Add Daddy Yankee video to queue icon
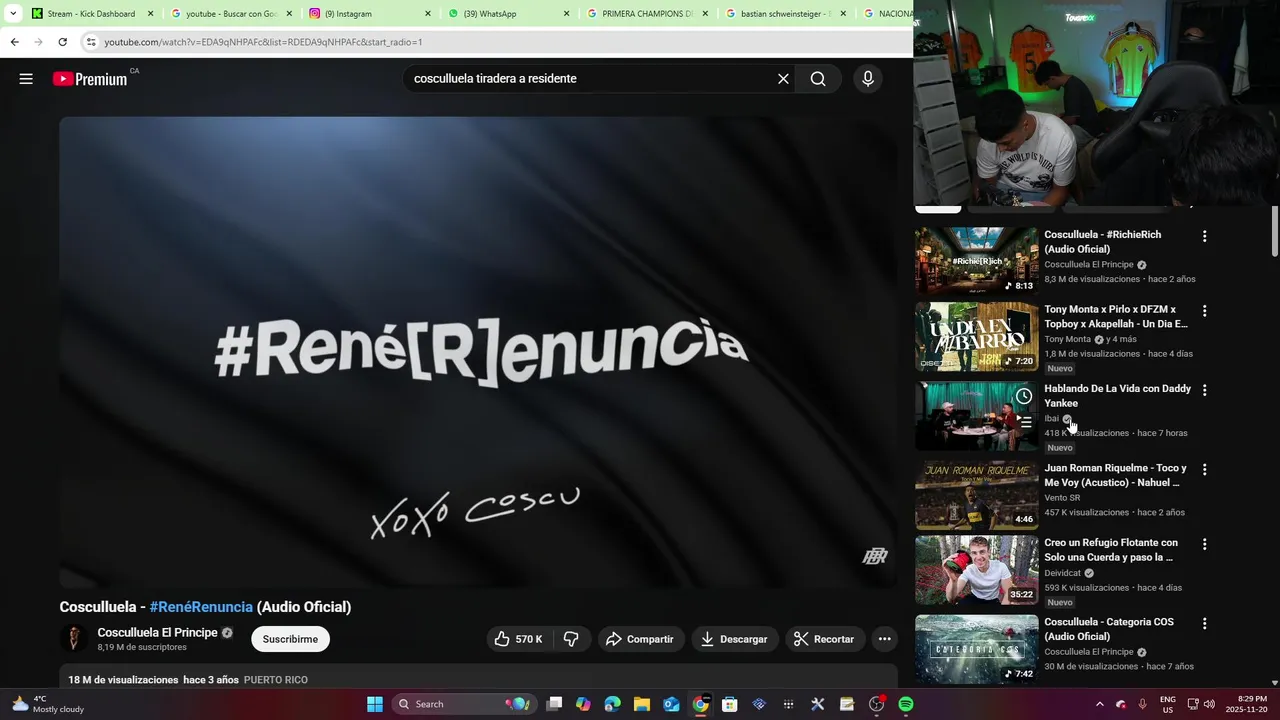The width and height of the screenshot is (1280, 720). pos(1024,423)
